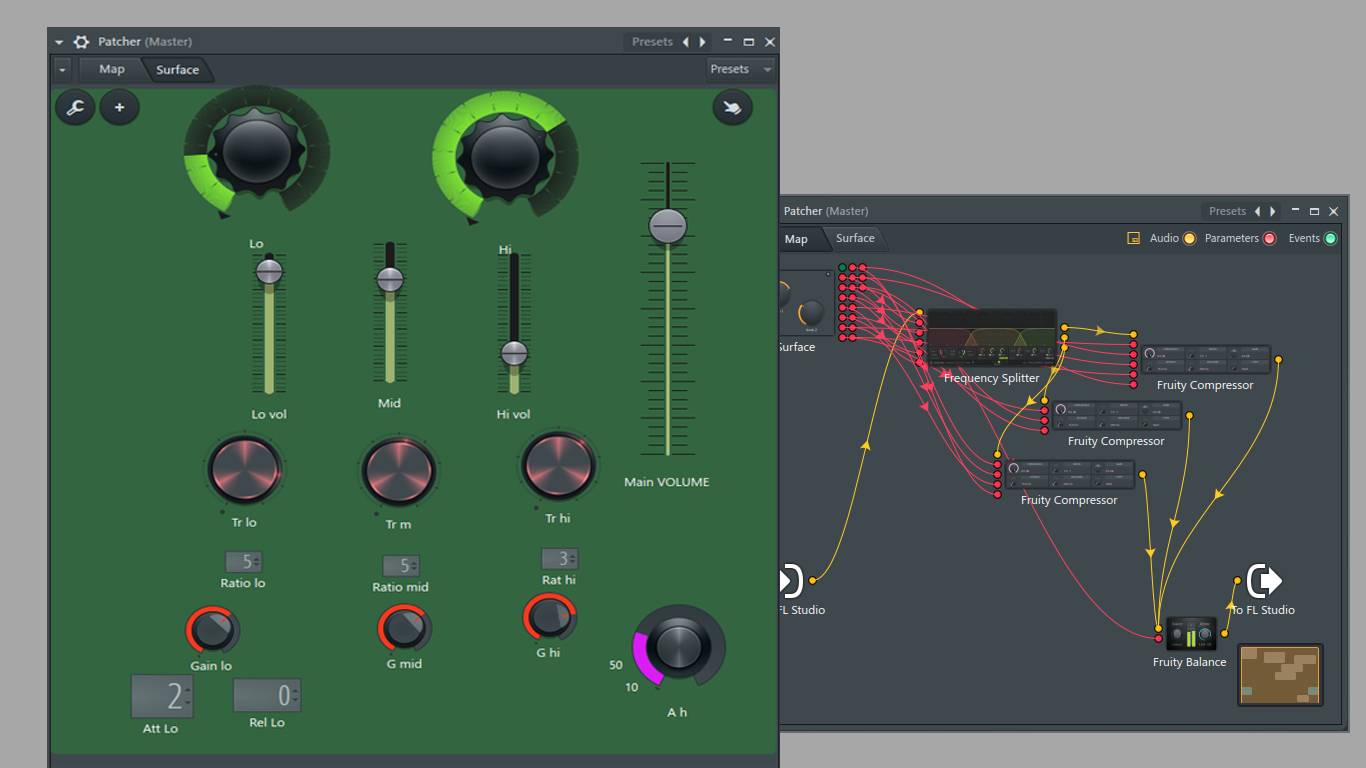Click the large green knob above the Lo slider
The height and width of the screenshot is (768, 1366).
click(x=257, y=151)
